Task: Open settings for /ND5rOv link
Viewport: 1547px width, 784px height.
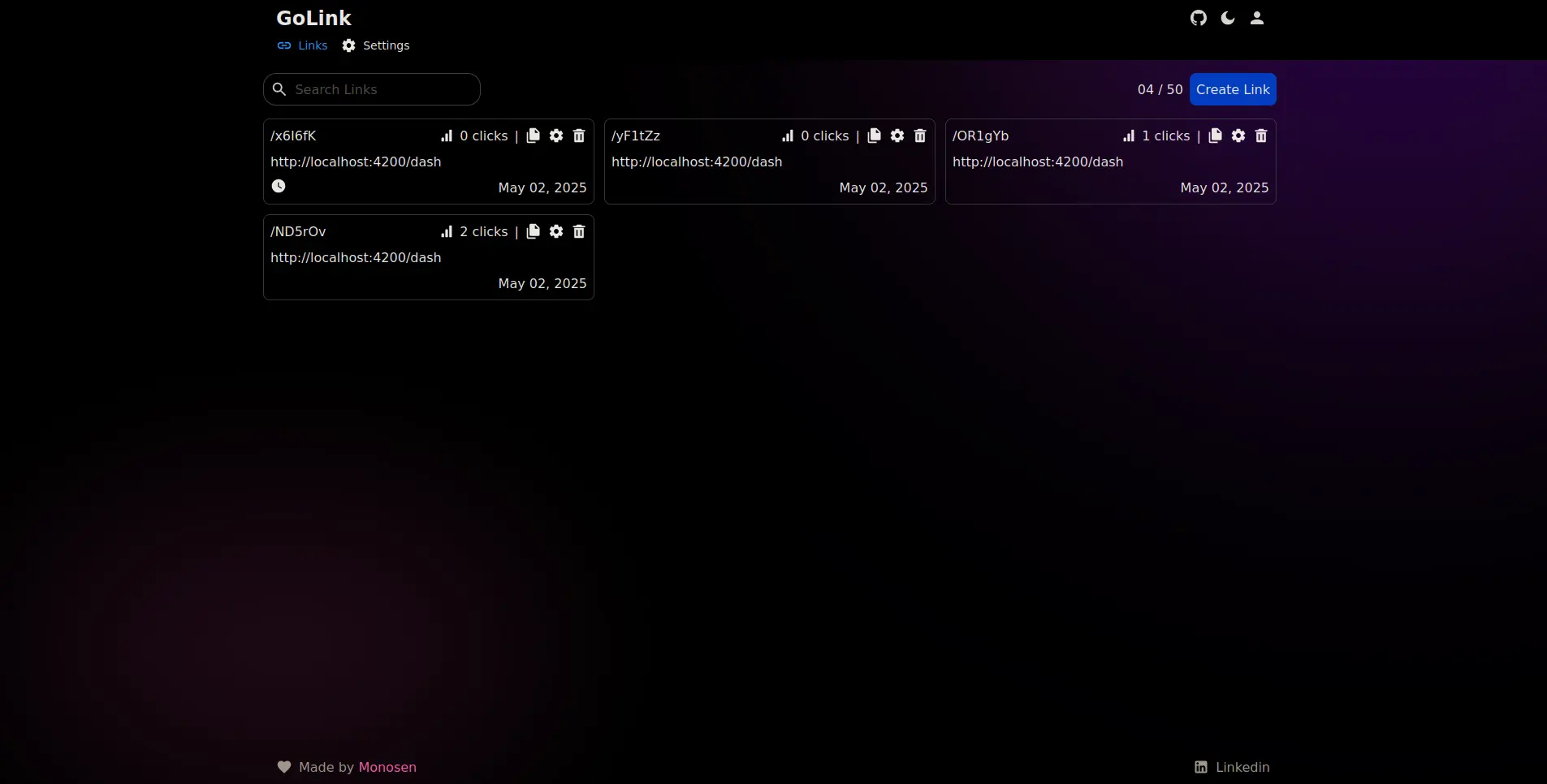Action: tap(555, 231)
